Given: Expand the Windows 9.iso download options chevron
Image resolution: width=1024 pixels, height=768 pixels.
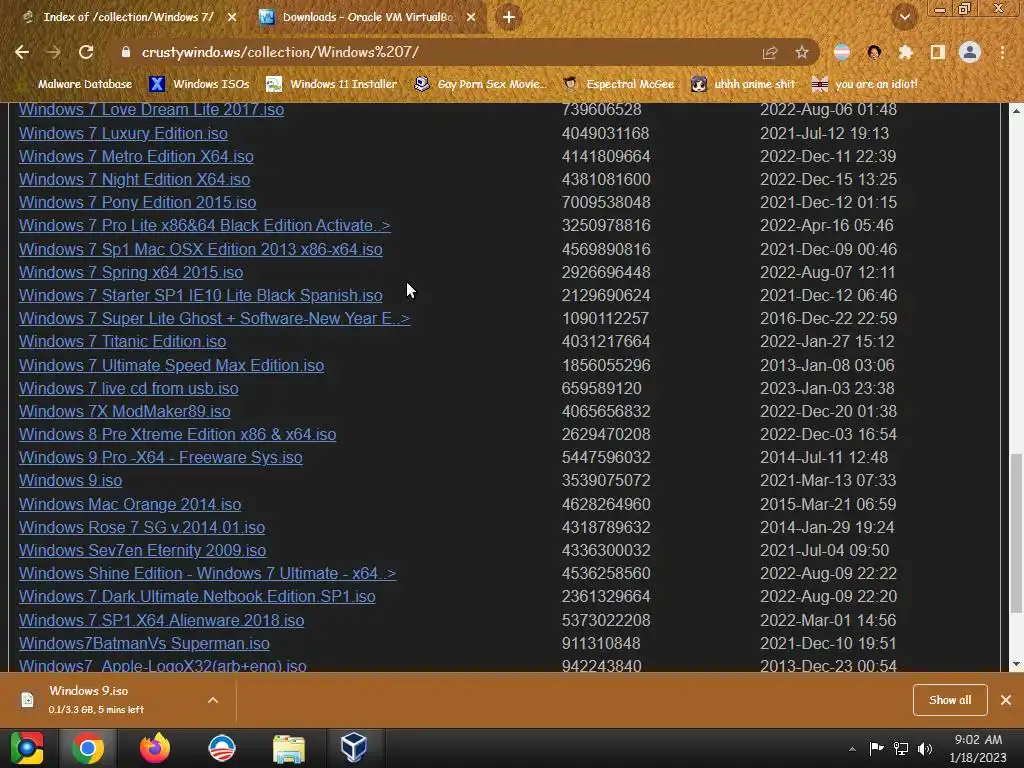Looking at the screenshot, I should coord(213,700).
